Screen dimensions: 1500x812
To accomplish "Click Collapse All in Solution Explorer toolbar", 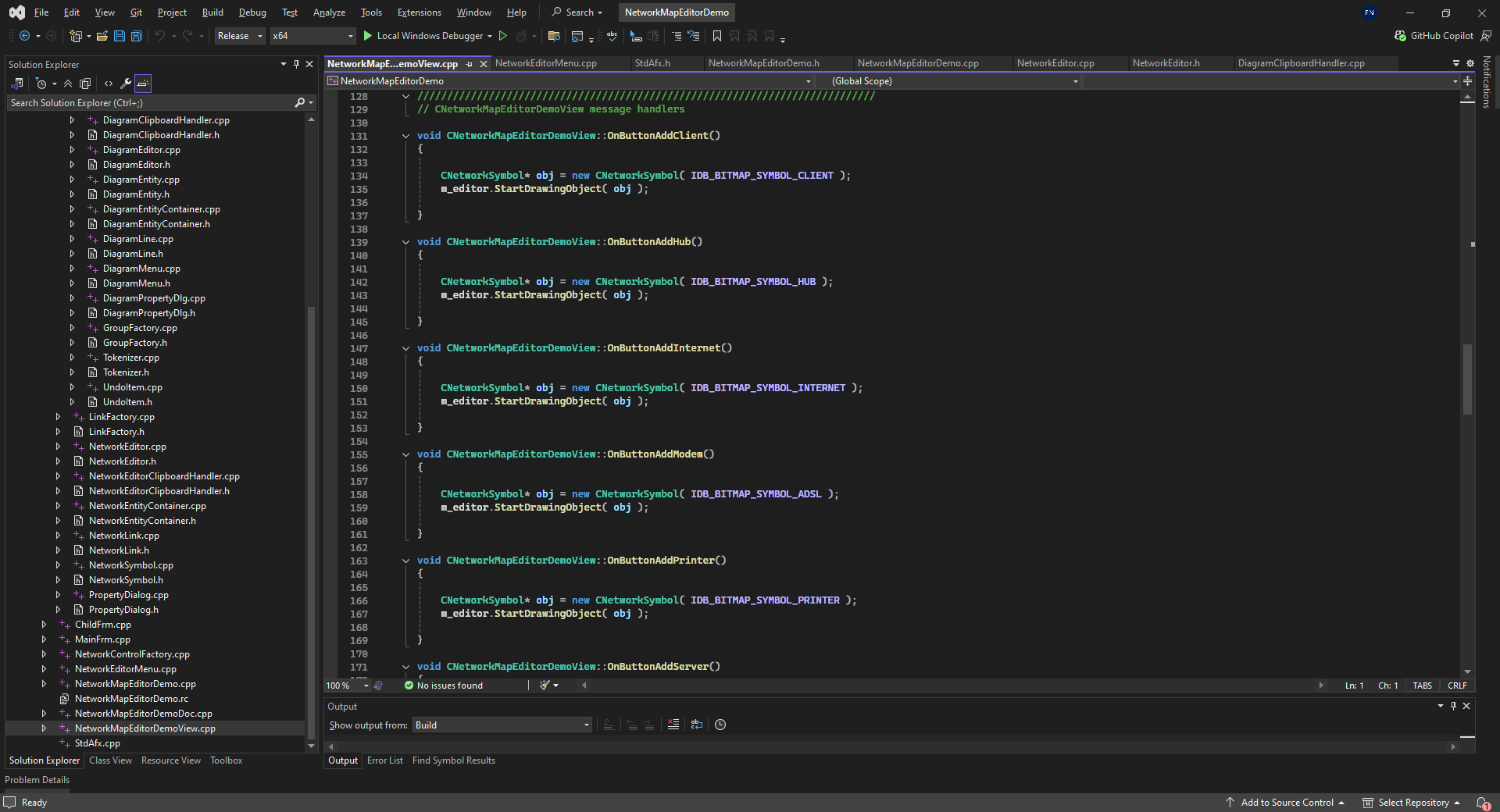I will click(x=68, y=84).
